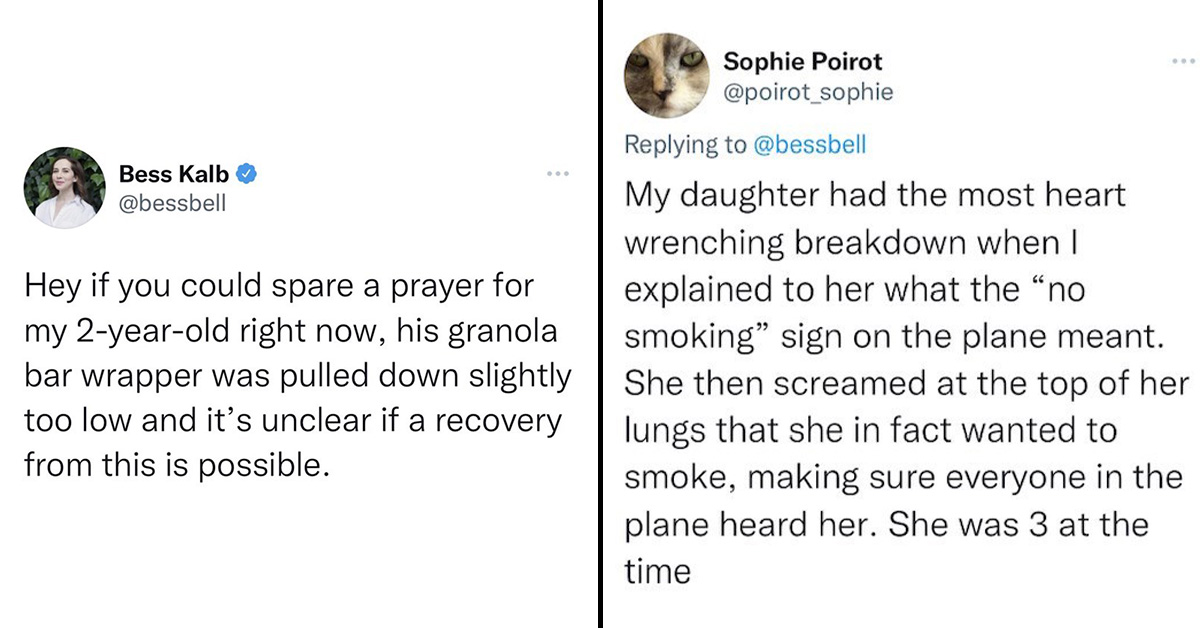Open more options on Sophie Poirot's reply
Viewport: 1200px width, 628px height.
pos(1183,61)
